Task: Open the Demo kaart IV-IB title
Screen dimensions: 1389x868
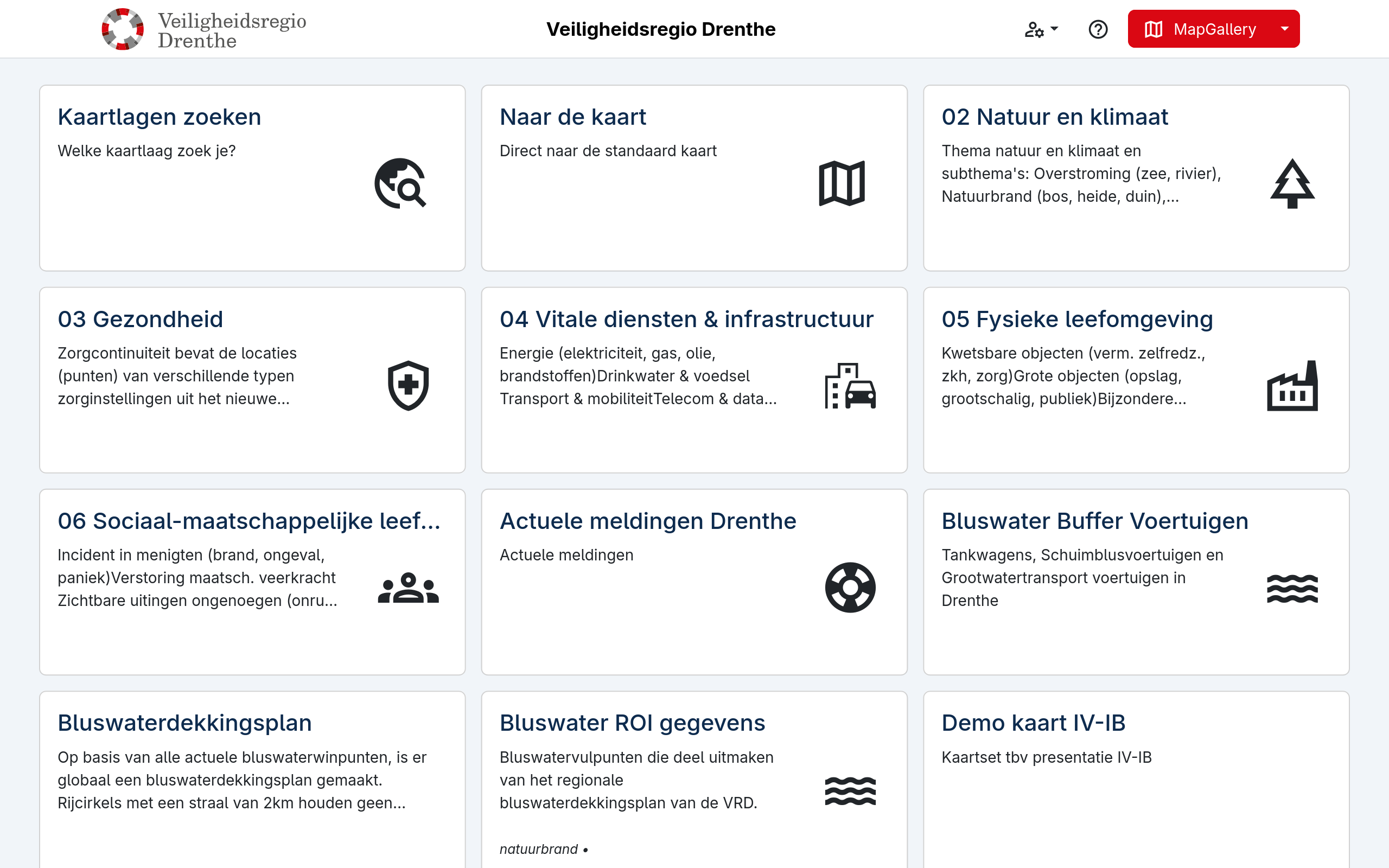Action: 1033,723
